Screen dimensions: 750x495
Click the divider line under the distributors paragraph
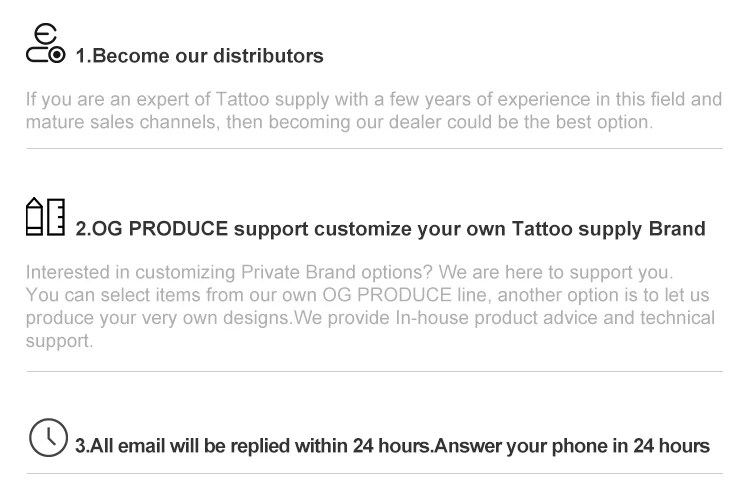click(x=374, y=149)
